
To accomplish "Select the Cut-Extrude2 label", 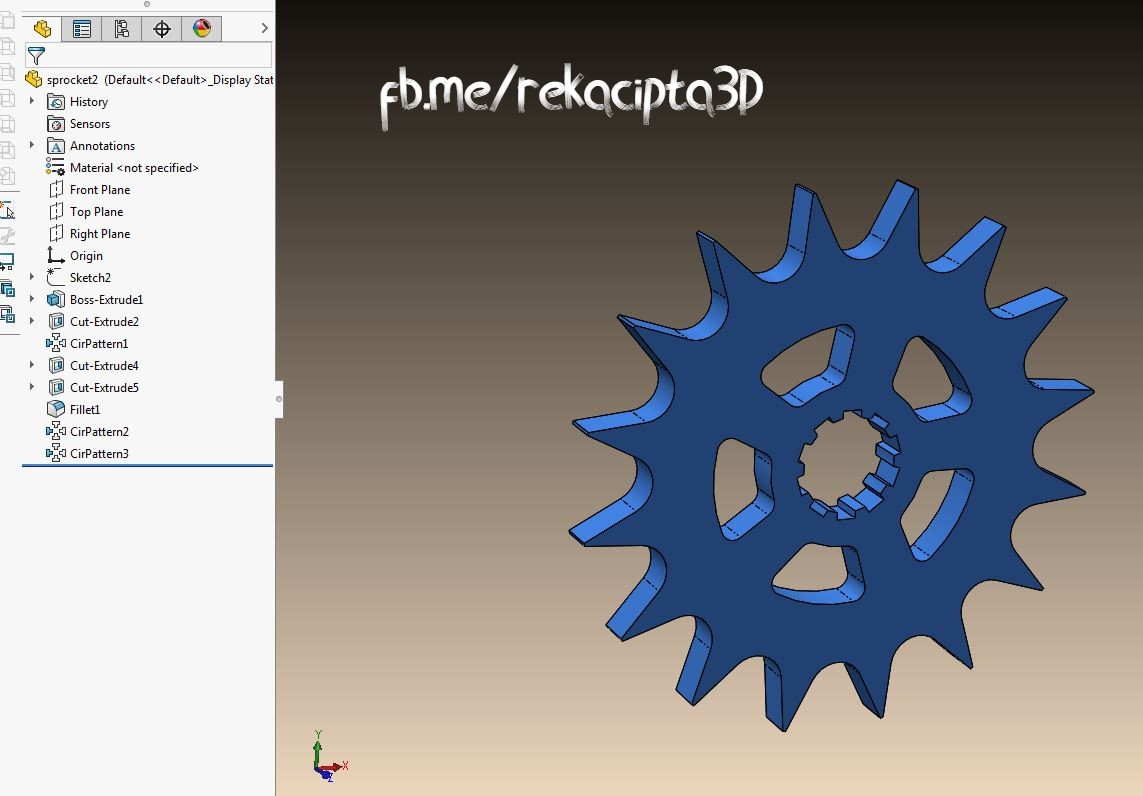I will pos(104,321).
